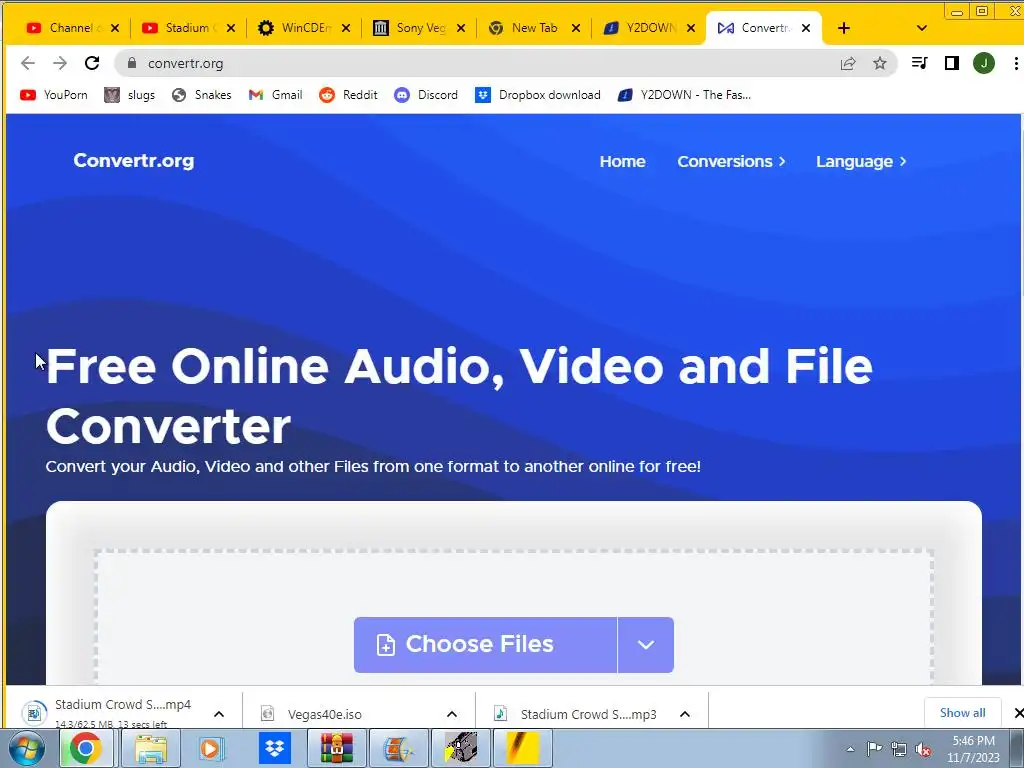Switch to the Y2DOWN tab
This screenshot has width=1024, height=768.
pyautogui.click(x=647, y=28)
